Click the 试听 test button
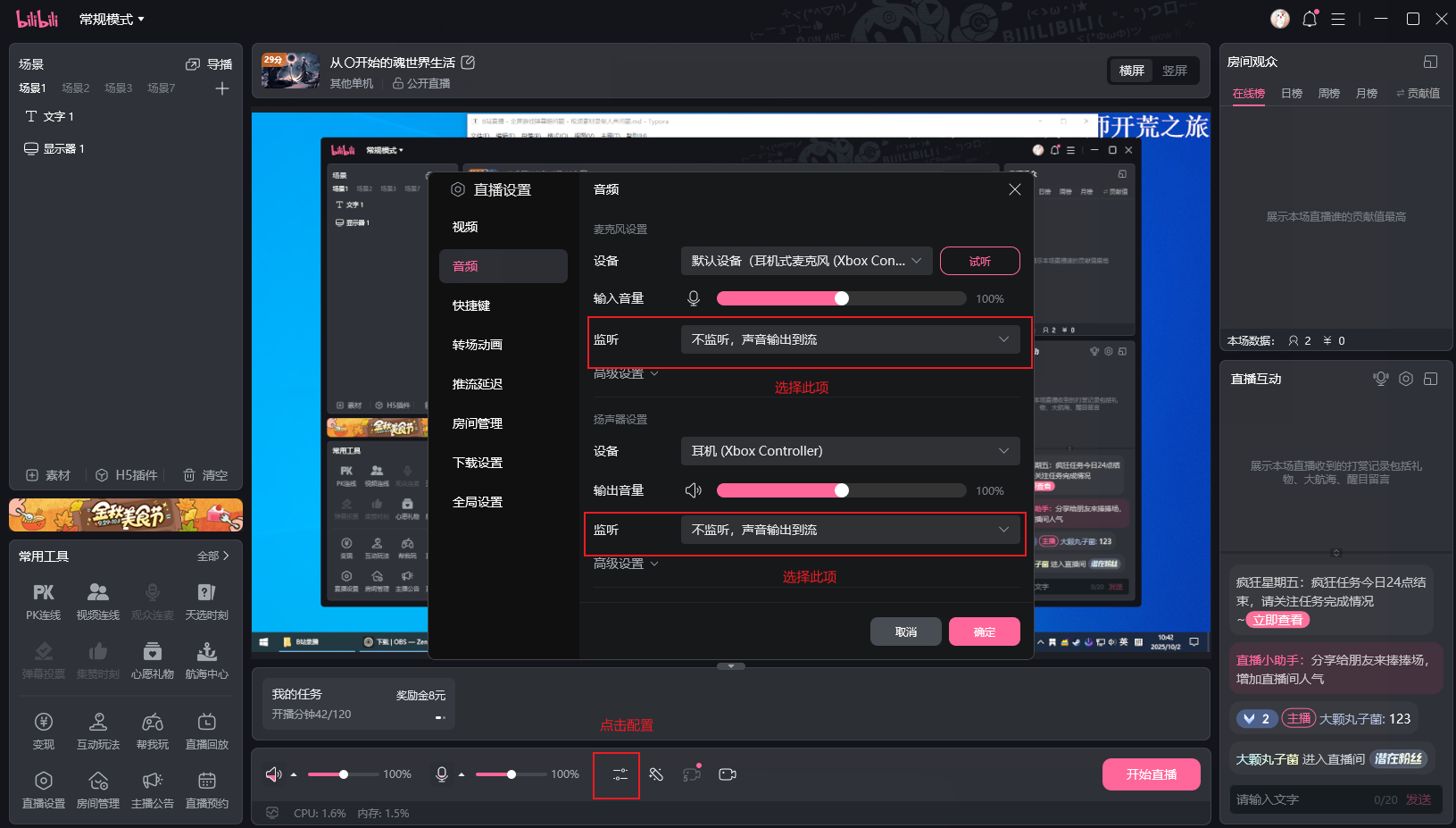 979,261
